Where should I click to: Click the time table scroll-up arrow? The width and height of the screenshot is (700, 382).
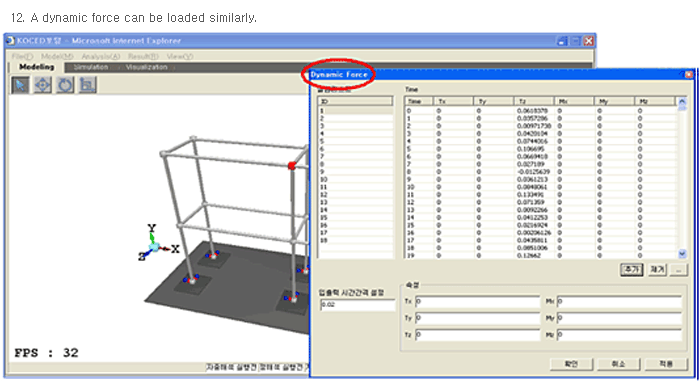[x=682, y=102]
